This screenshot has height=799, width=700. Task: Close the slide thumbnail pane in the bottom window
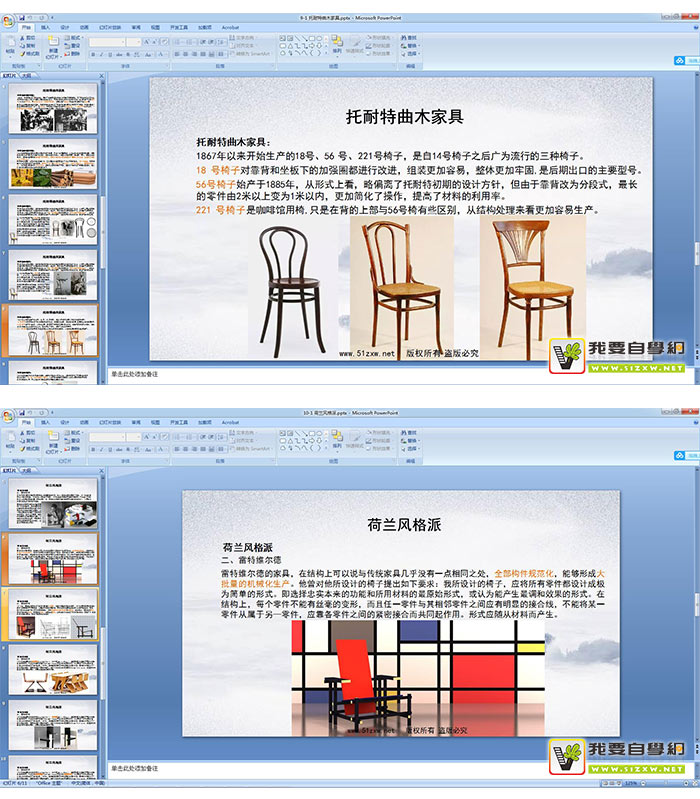coord(101,471)
